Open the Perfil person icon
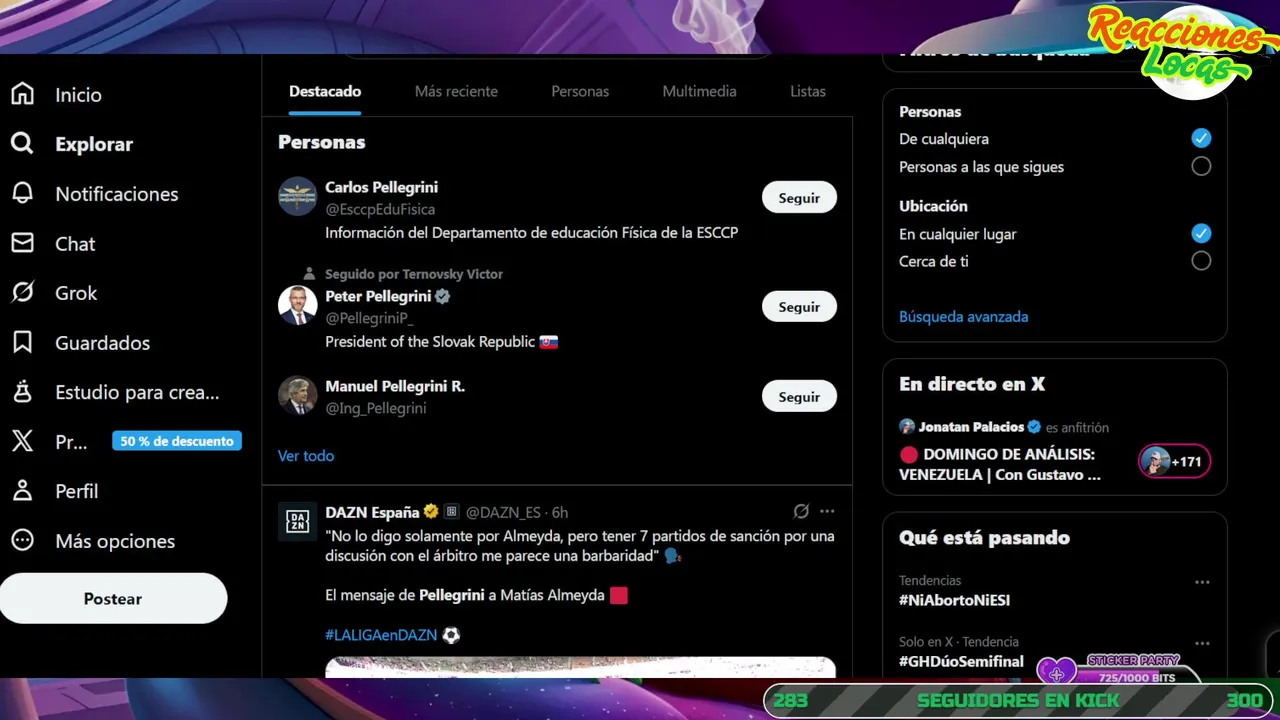 (22, 491)
